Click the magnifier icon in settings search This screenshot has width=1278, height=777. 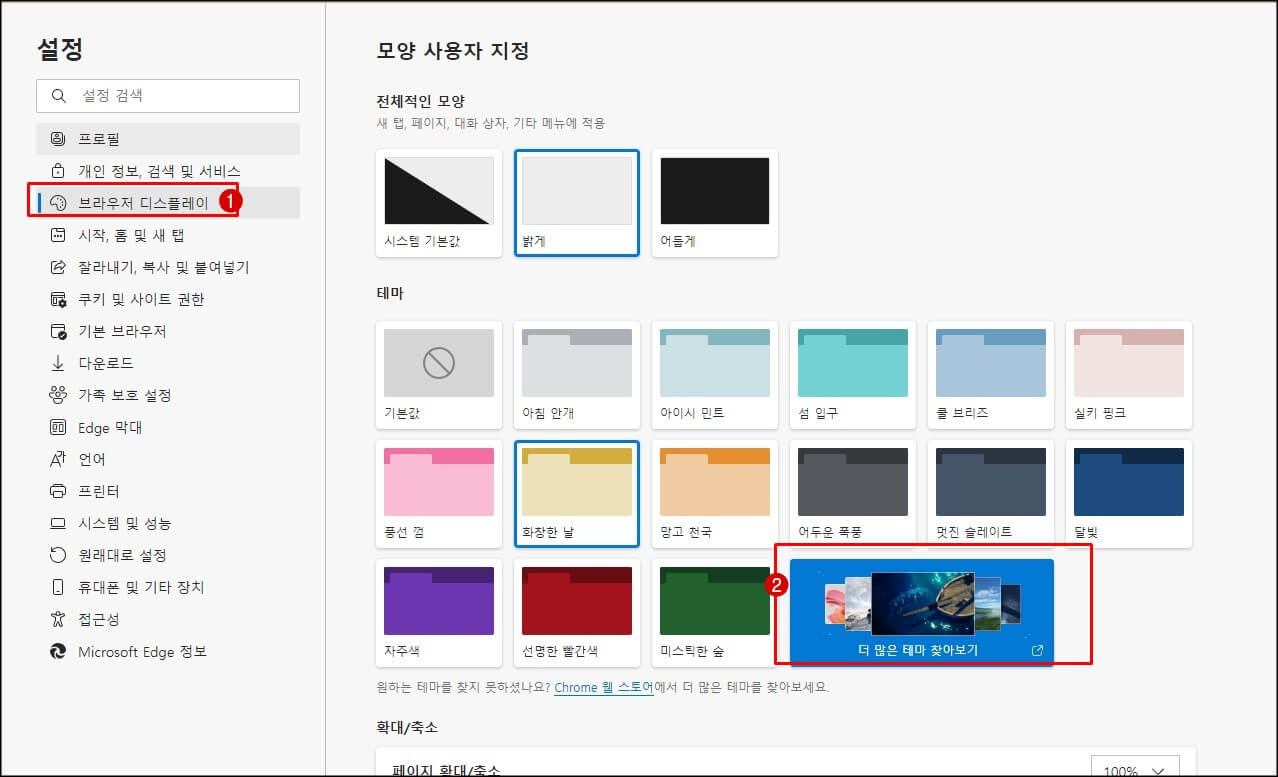[58, 96]
